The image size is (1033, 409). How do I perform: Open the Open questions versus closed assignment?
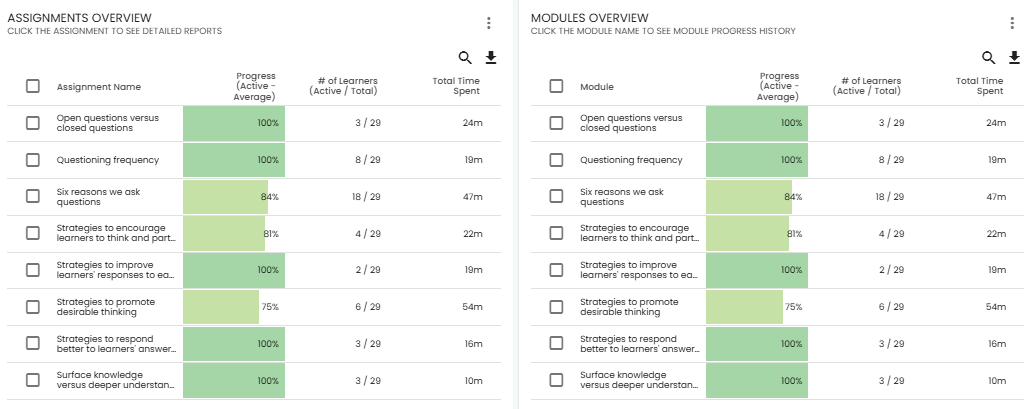107,123
